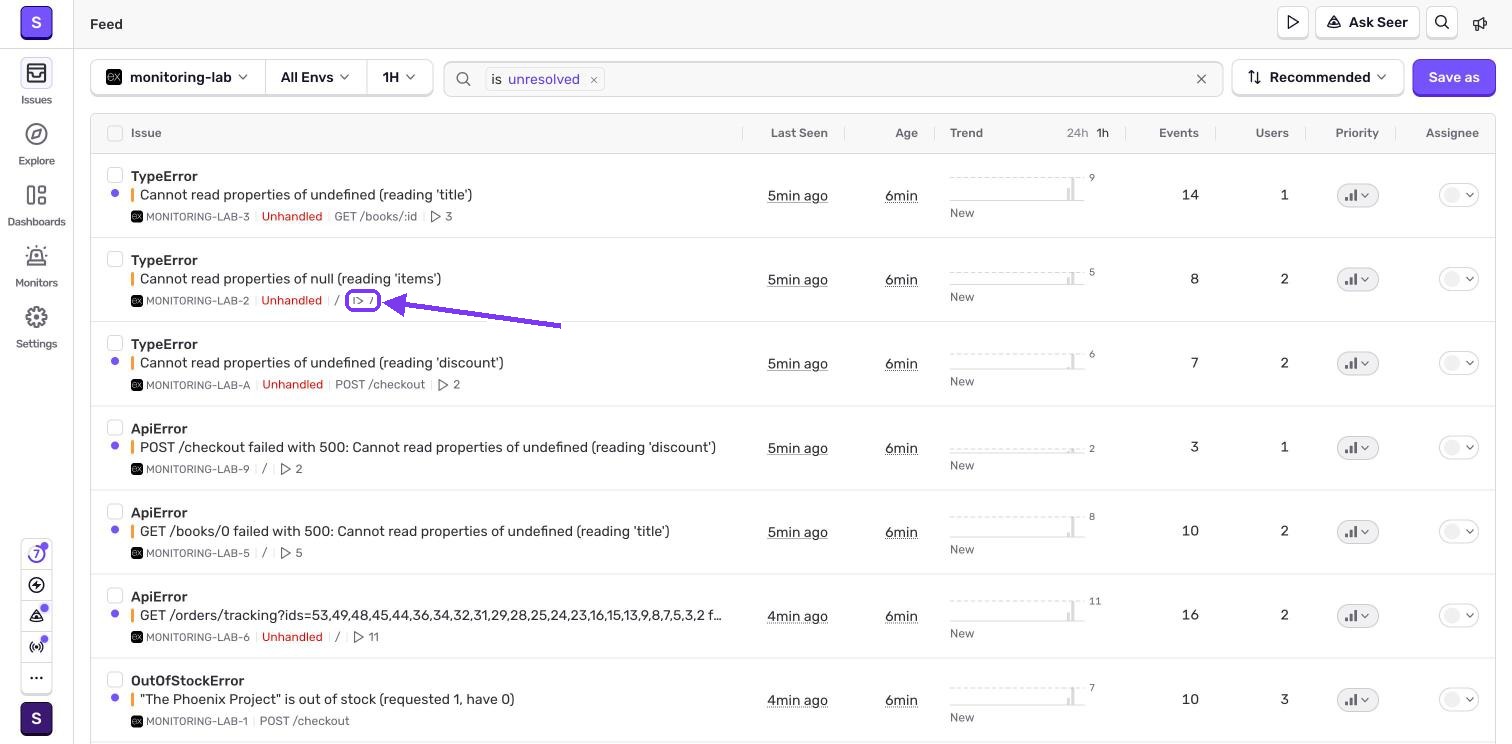Check the 'reading discount' TypeError row
Screen dimensions: 1512x744
tap(115, 343)
